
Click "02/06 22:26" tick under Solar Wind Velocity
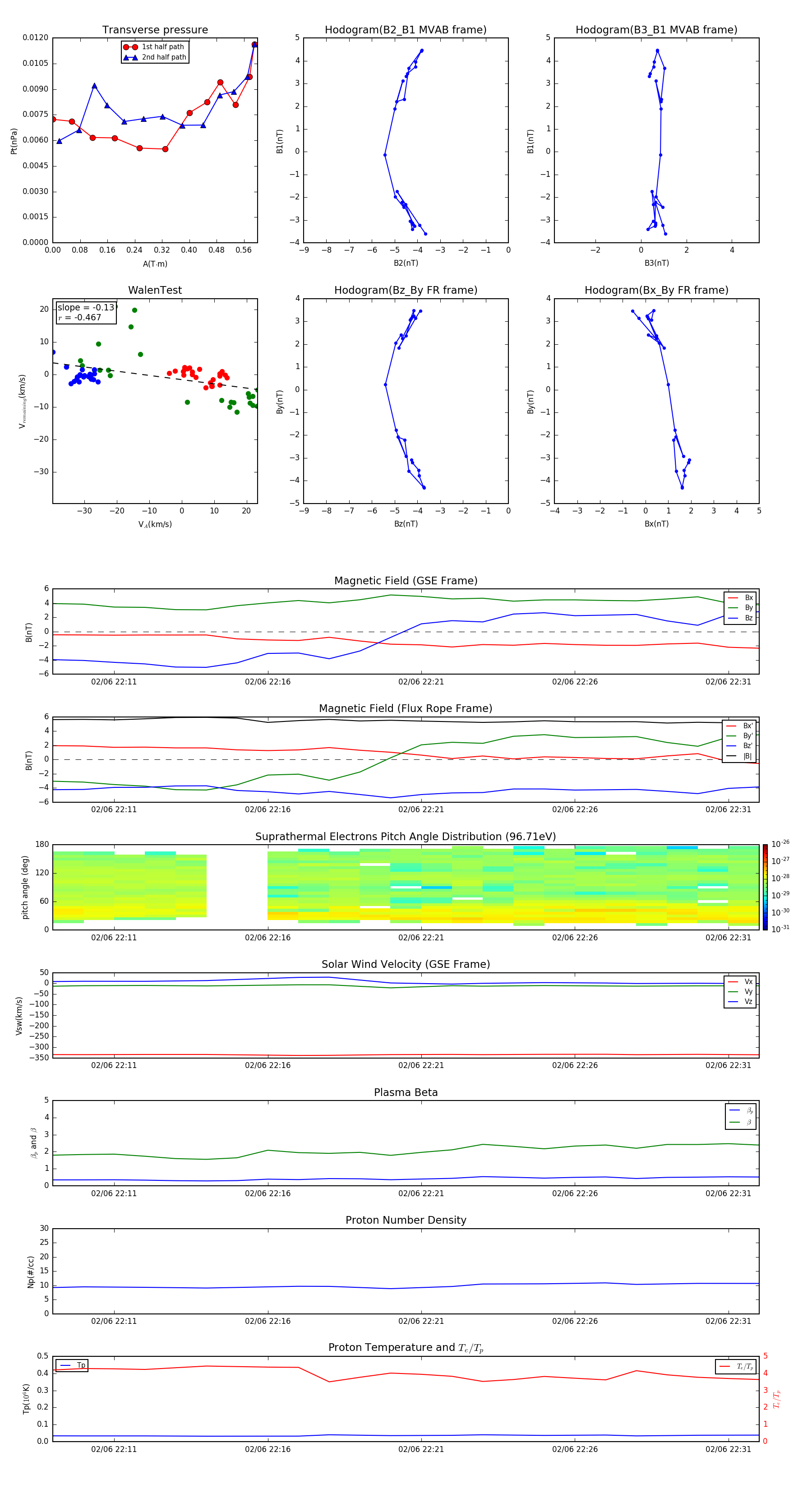click(x=574, y=1065)
